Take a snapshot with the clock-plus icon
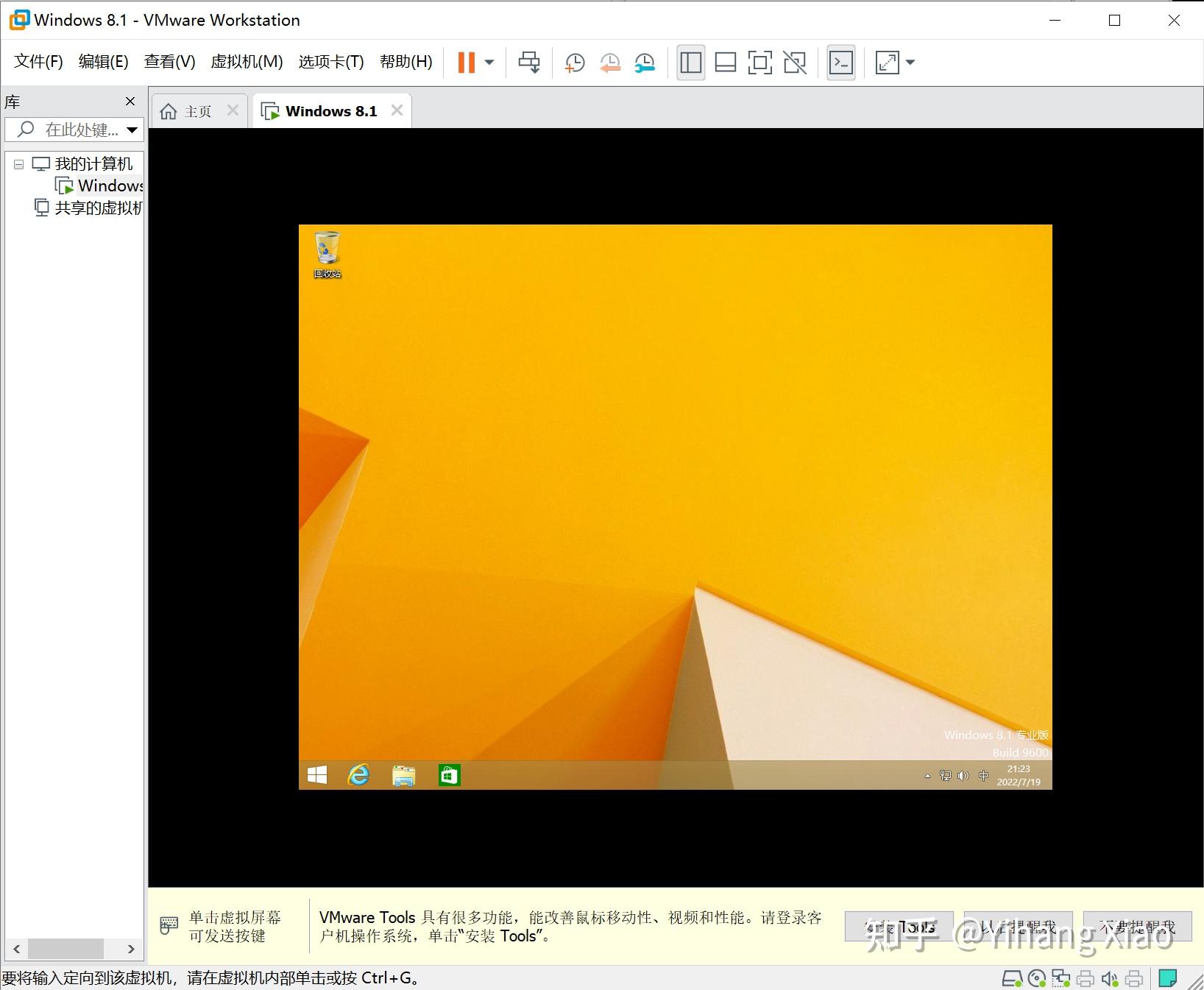The image size is (1204, 990). (574, 63)
